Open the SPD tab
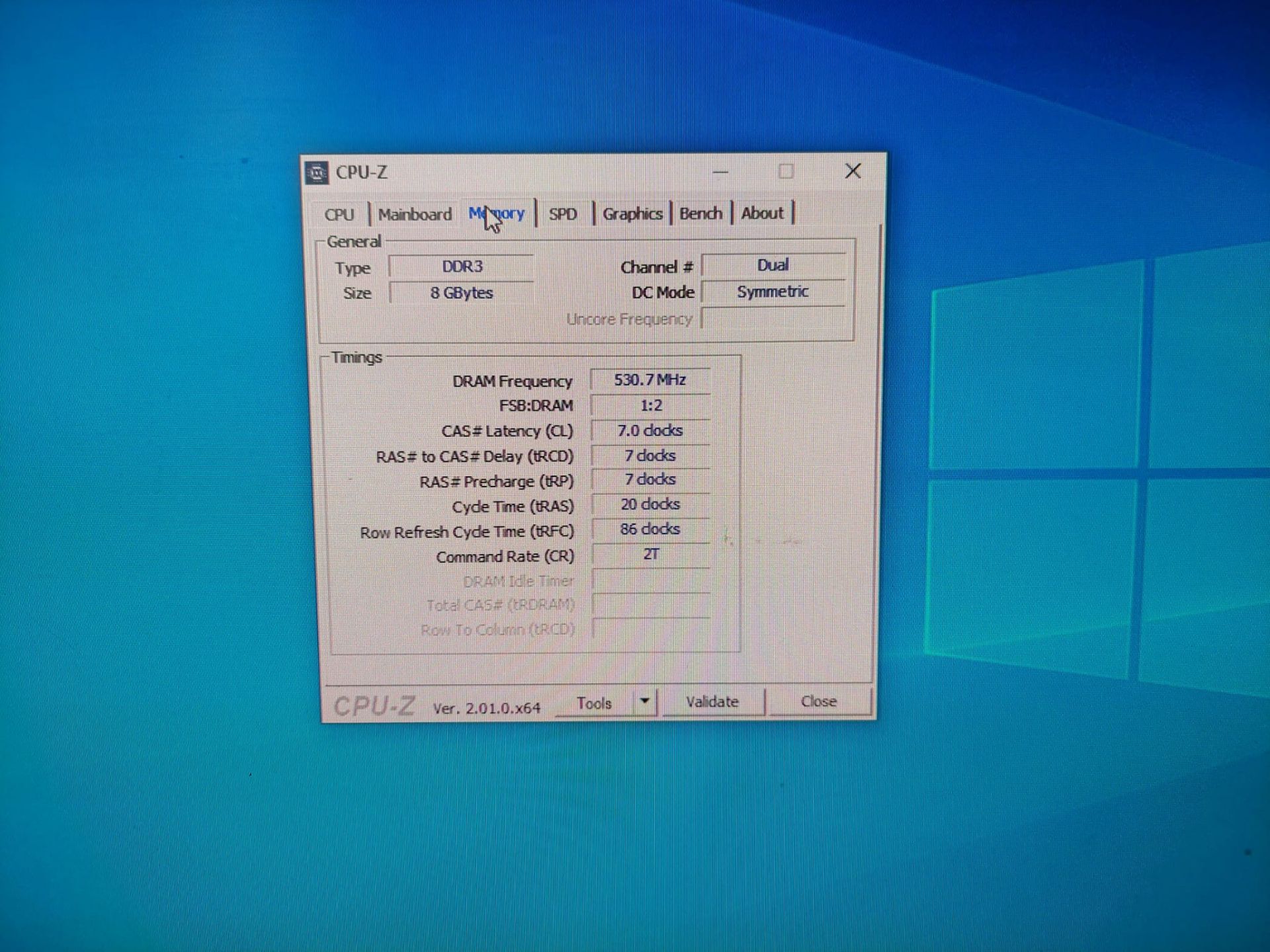The height and width of the screenshot is (952, 1270). pyautogui.click(x=563, y=214)
